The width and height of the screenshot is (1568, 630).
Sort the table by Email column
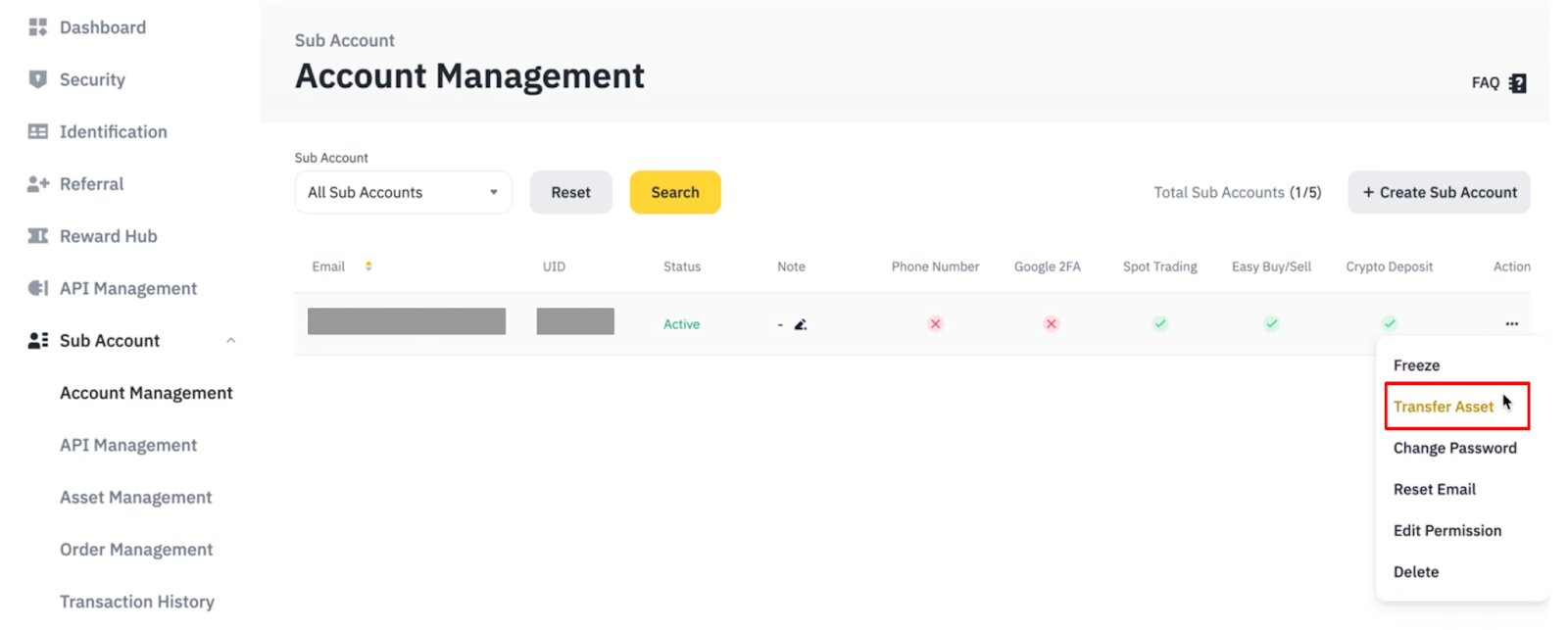tap(368, 267)
